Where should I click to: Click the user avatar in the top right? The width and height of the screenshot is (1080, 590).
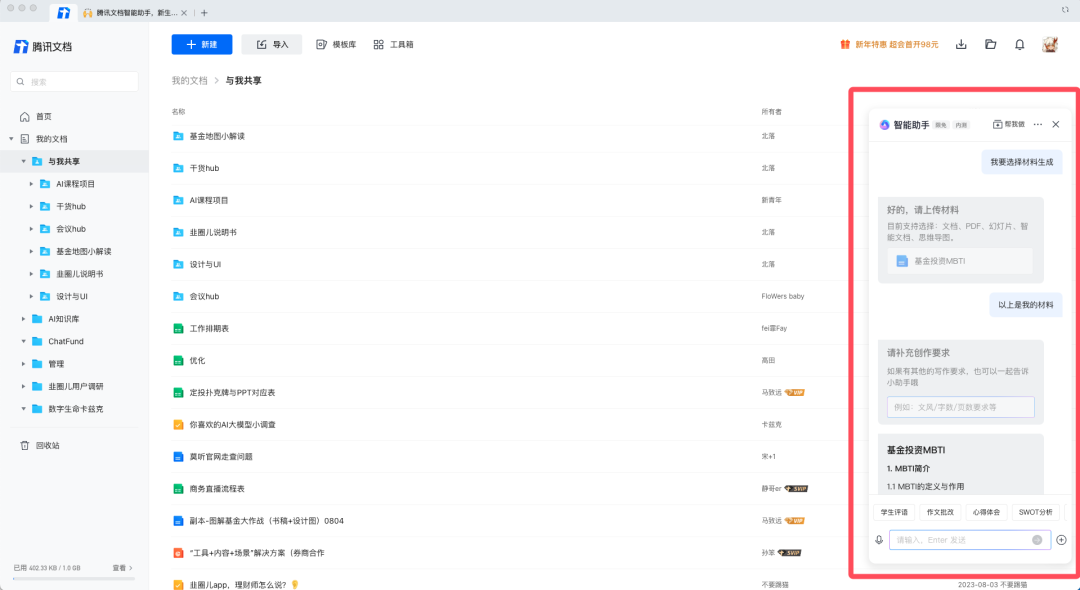click(x=1050, y=45)
